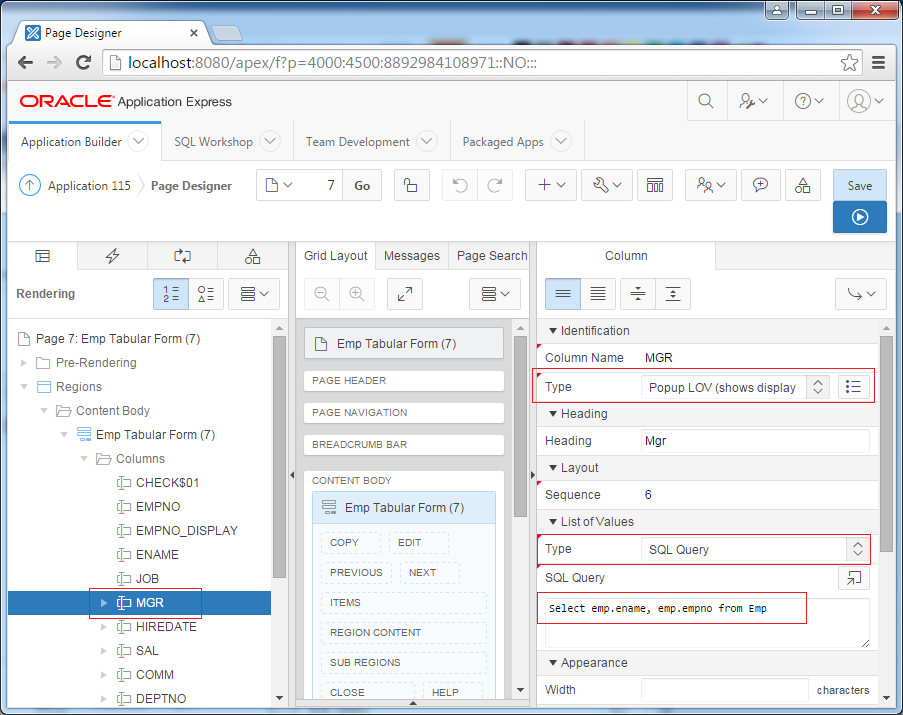Open the Go to Group dropdown in property editor
The height and width of the screenshot is (715, 903).
(x=861, y=294)
